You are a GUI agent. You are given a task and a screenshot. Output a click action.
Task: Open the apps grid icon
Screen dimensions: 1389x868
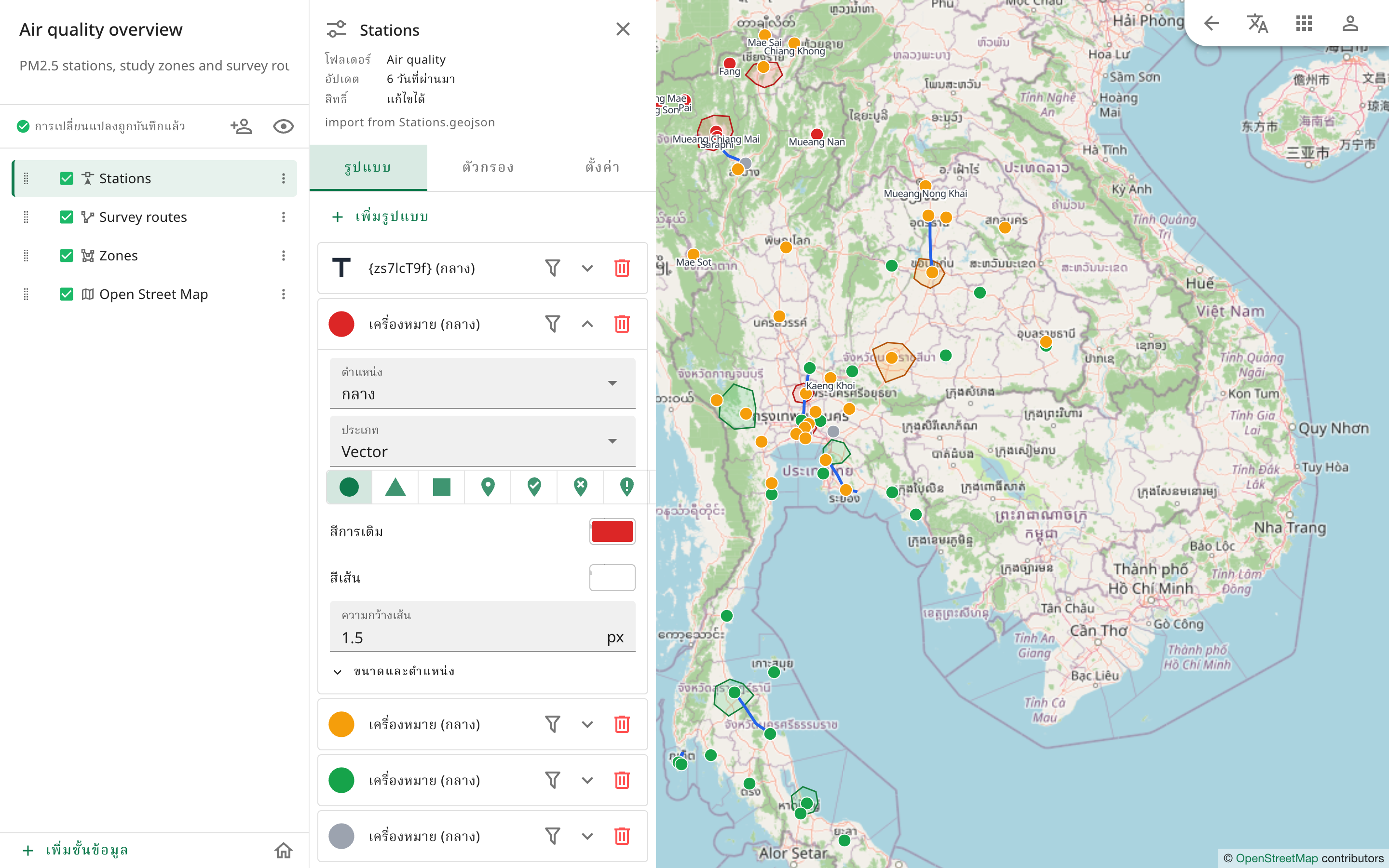(x=1304, y=24)
